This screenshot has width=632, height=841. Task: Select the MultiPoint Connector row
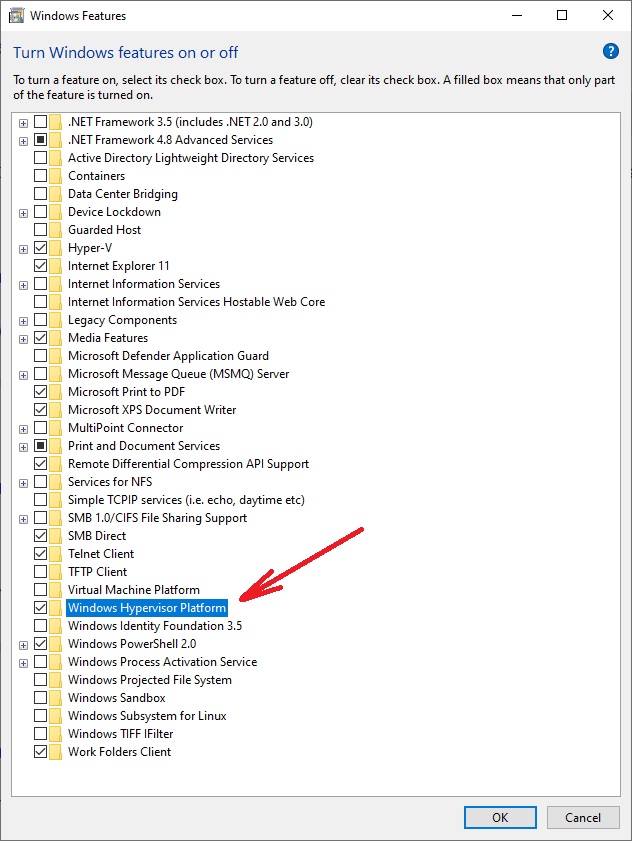tap(126, 428)
